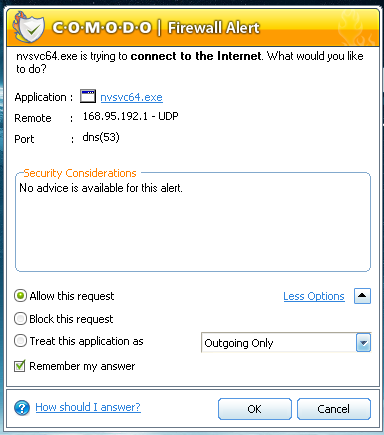The height and width of the screenshot is (435, 384).
Task: Click the Outgoing Only combo box field
Action: tap(286, 343)
